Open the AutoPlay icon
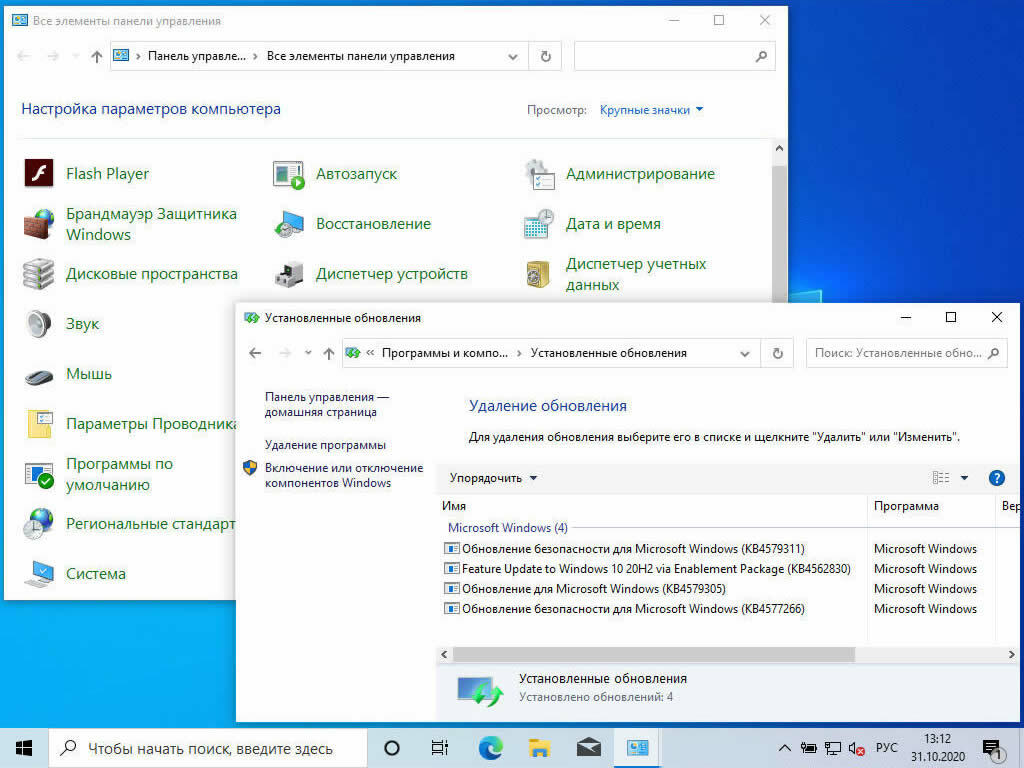1024x768 pixels. click(x=288, y=174)
